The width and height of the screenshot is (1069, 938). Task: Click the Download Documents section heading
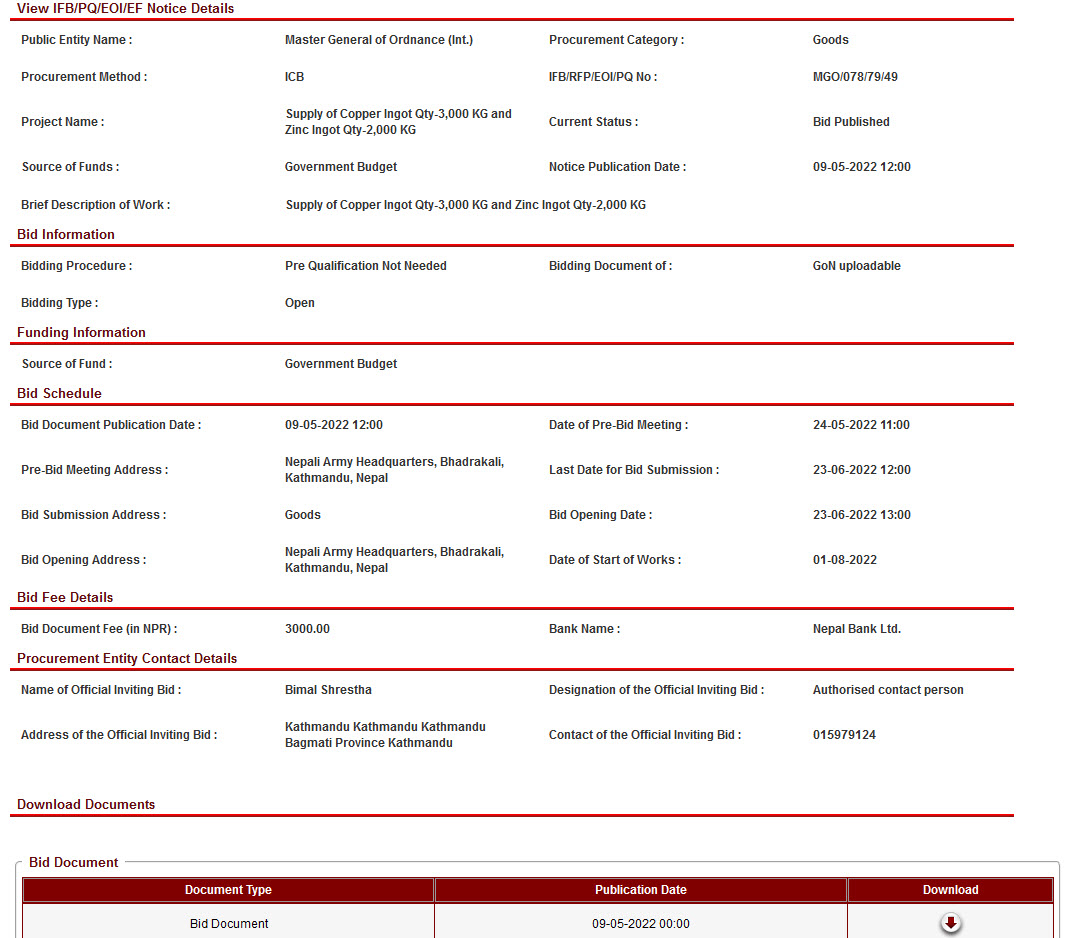pyautogui.click(x=86, y=804)
